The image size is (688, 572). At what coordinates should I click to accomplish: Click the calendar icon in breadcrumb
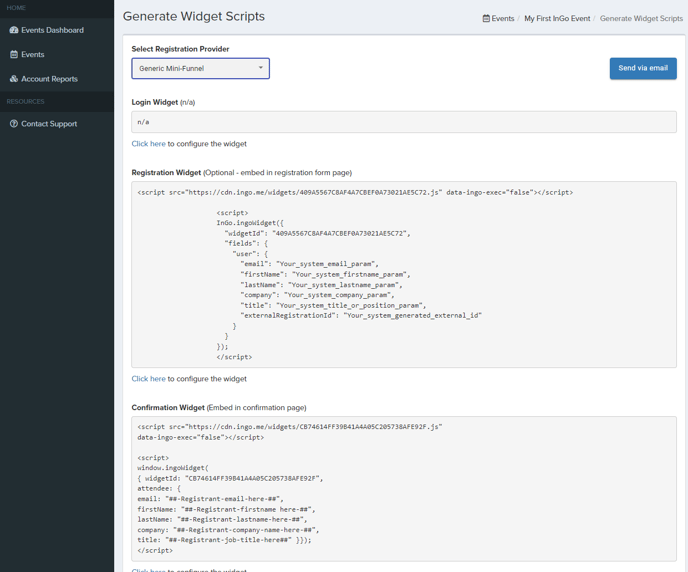pyautogui.click(x=486, y=18)
